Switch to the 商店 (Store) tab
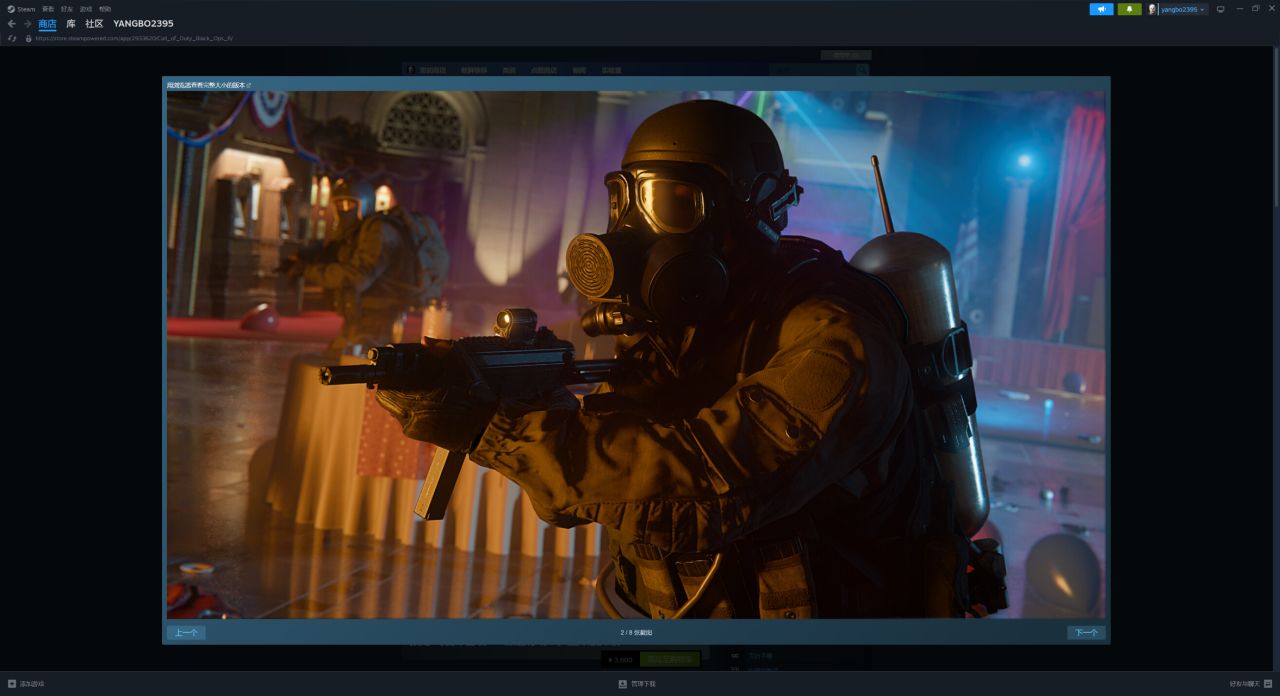Screen dimensions: 1280x696 coord(48,23)
